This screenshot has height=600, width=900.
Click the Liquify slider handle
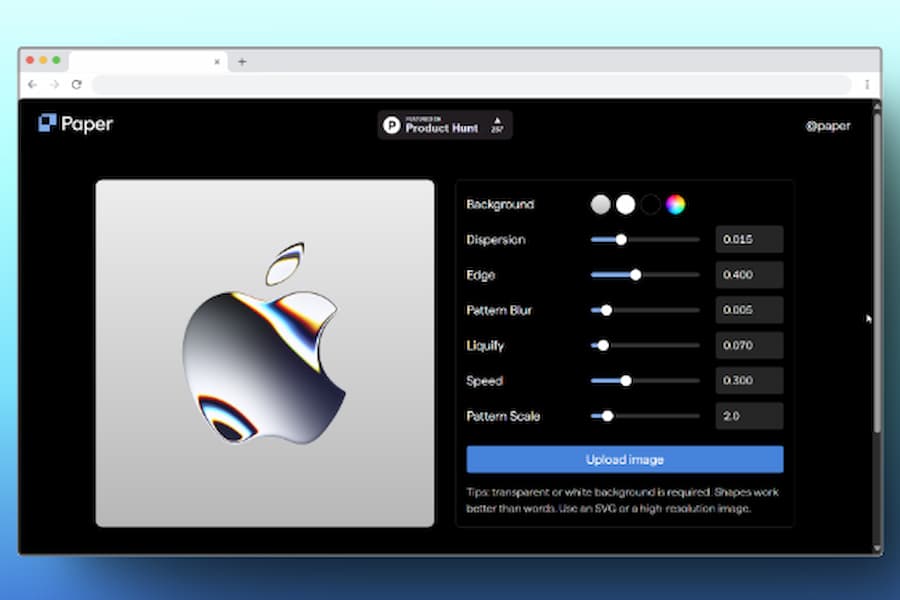click(603, 346)
